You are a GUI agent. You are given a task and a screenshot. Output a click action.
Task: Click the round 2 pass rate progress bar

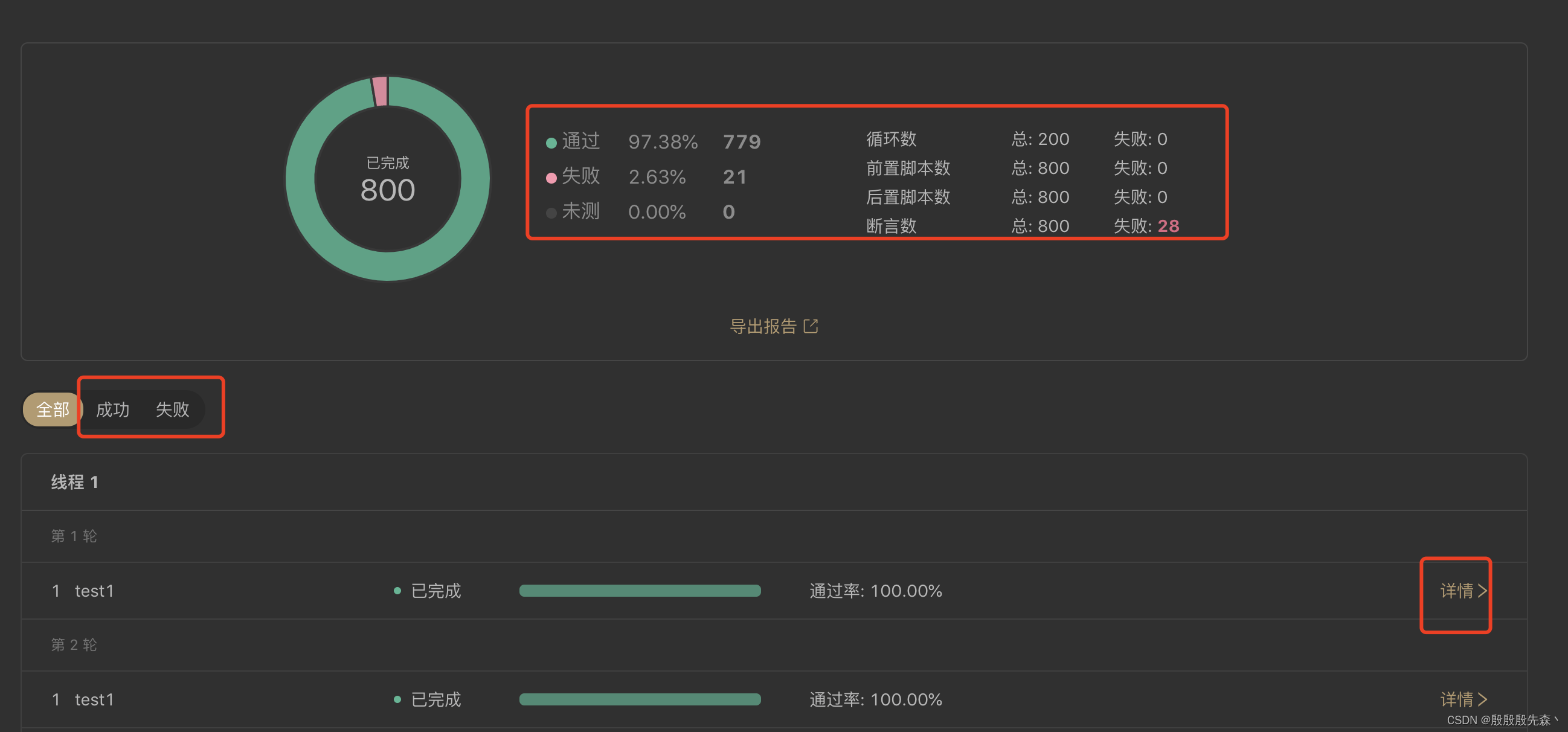click(639, 699)
